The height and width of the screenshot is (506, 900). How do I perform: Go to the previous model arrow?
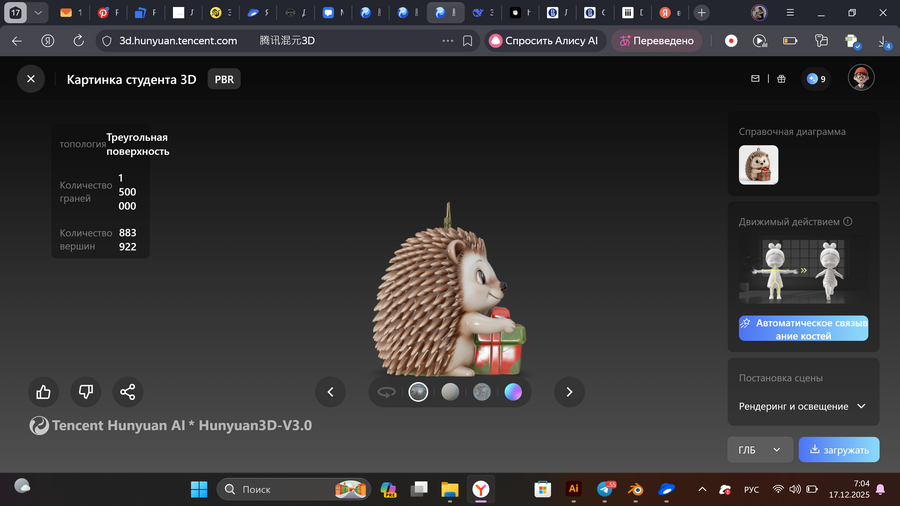click(330, 392)
